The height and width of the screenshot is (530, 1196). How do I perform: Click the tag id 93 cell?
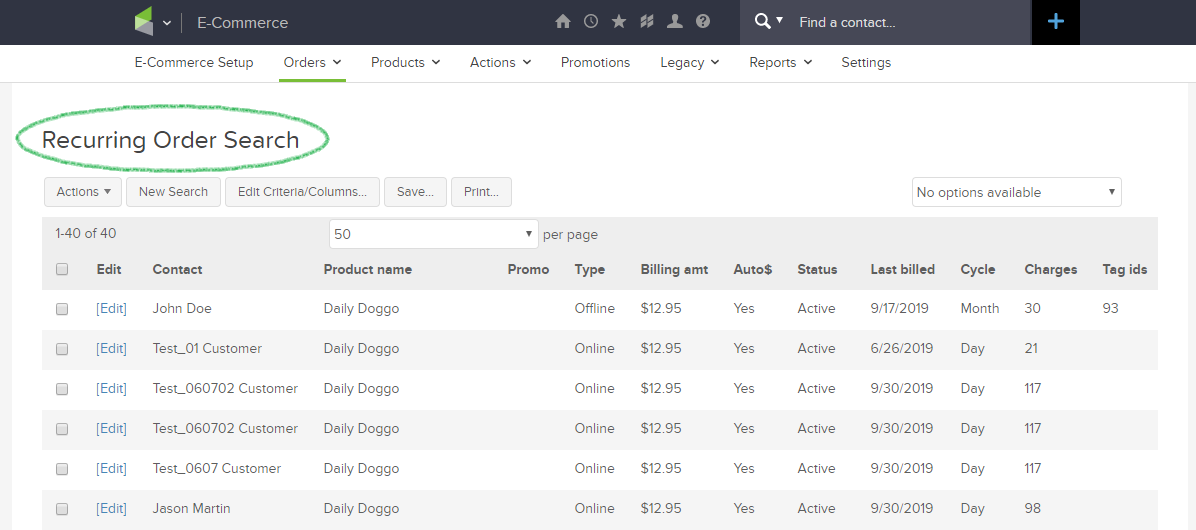pos(1111,309)
